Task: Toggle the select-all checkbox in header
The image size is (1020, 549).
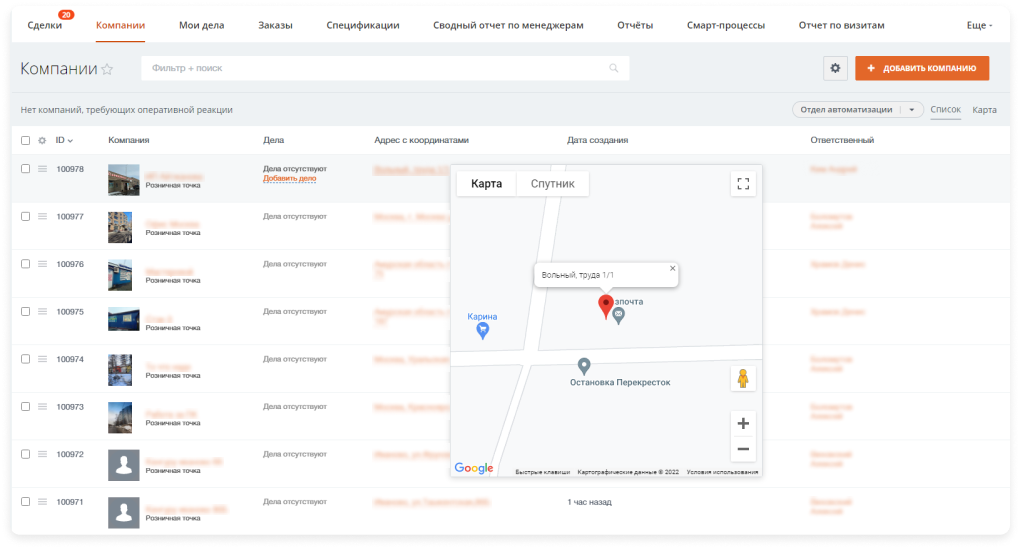Action: [x=26, y=140]
